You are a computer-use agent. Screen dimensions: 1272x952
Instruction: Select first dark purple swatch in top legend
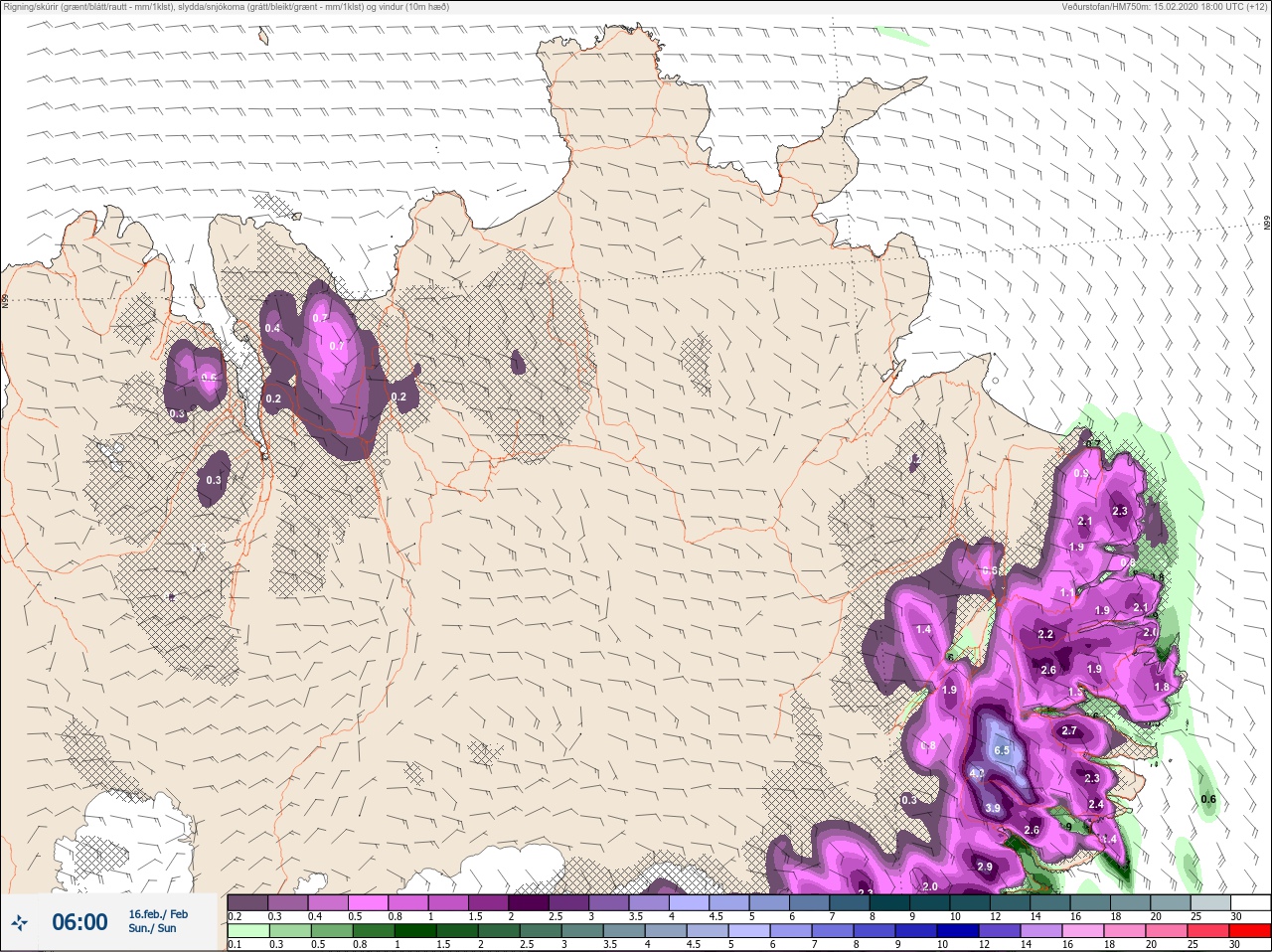coord(247,902)
